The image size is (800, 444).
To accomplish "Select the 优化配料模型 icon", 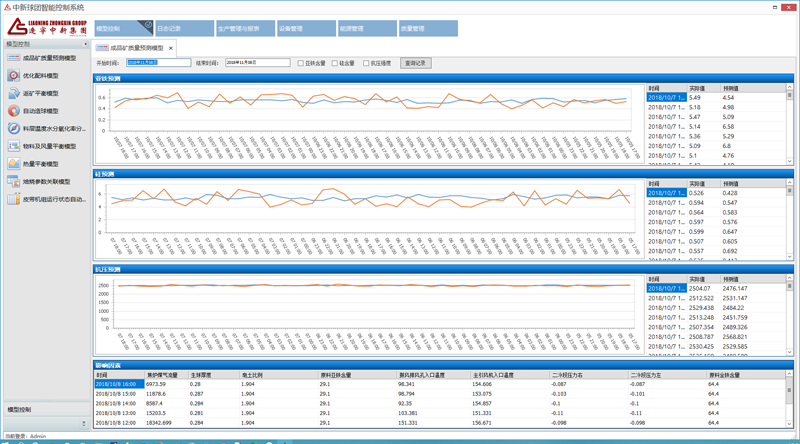I will (x=13, y=76).
